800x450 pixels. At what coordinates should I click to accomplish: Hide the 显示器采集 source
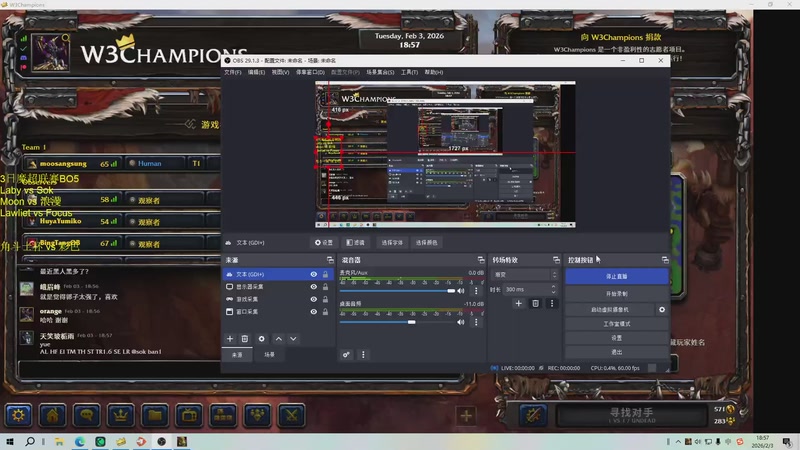pos(314,287)
